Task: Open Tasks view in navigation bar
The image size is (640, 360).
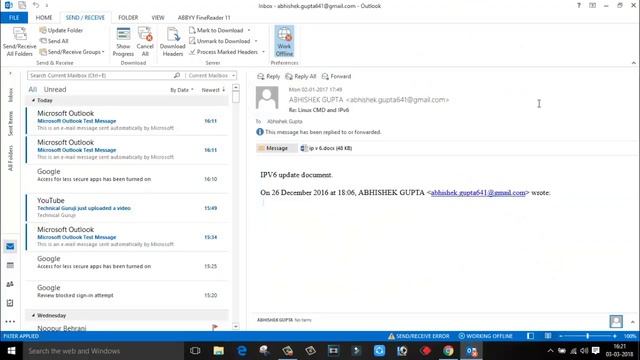Action: click(x=10, y=303)
